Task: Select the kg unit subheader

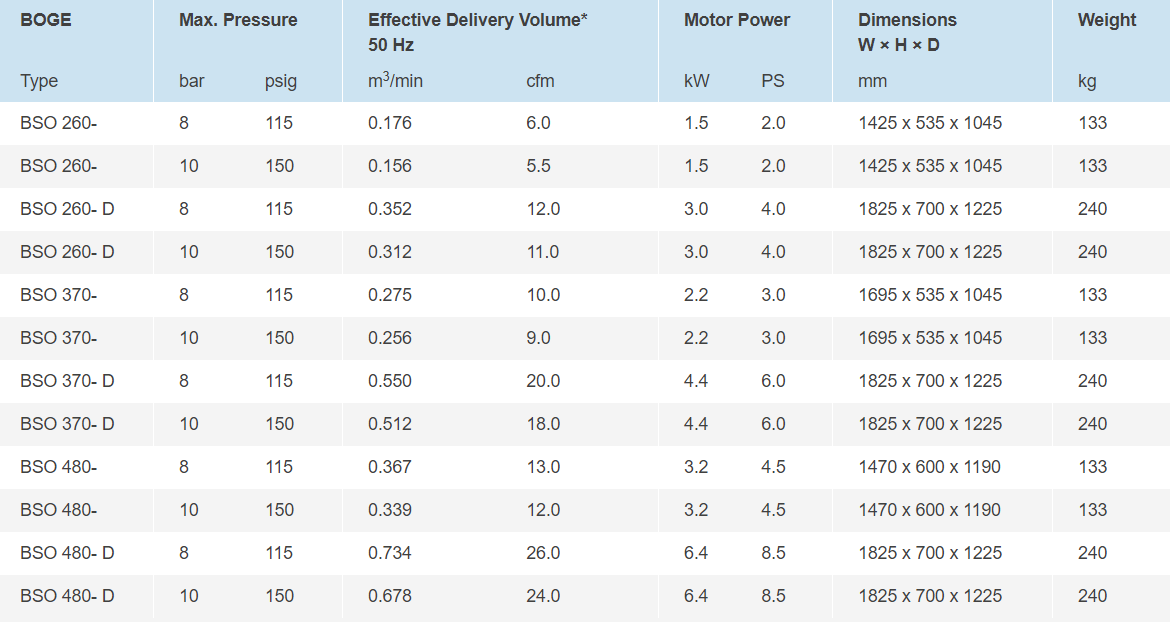Action: click(x=1087, y=81)
